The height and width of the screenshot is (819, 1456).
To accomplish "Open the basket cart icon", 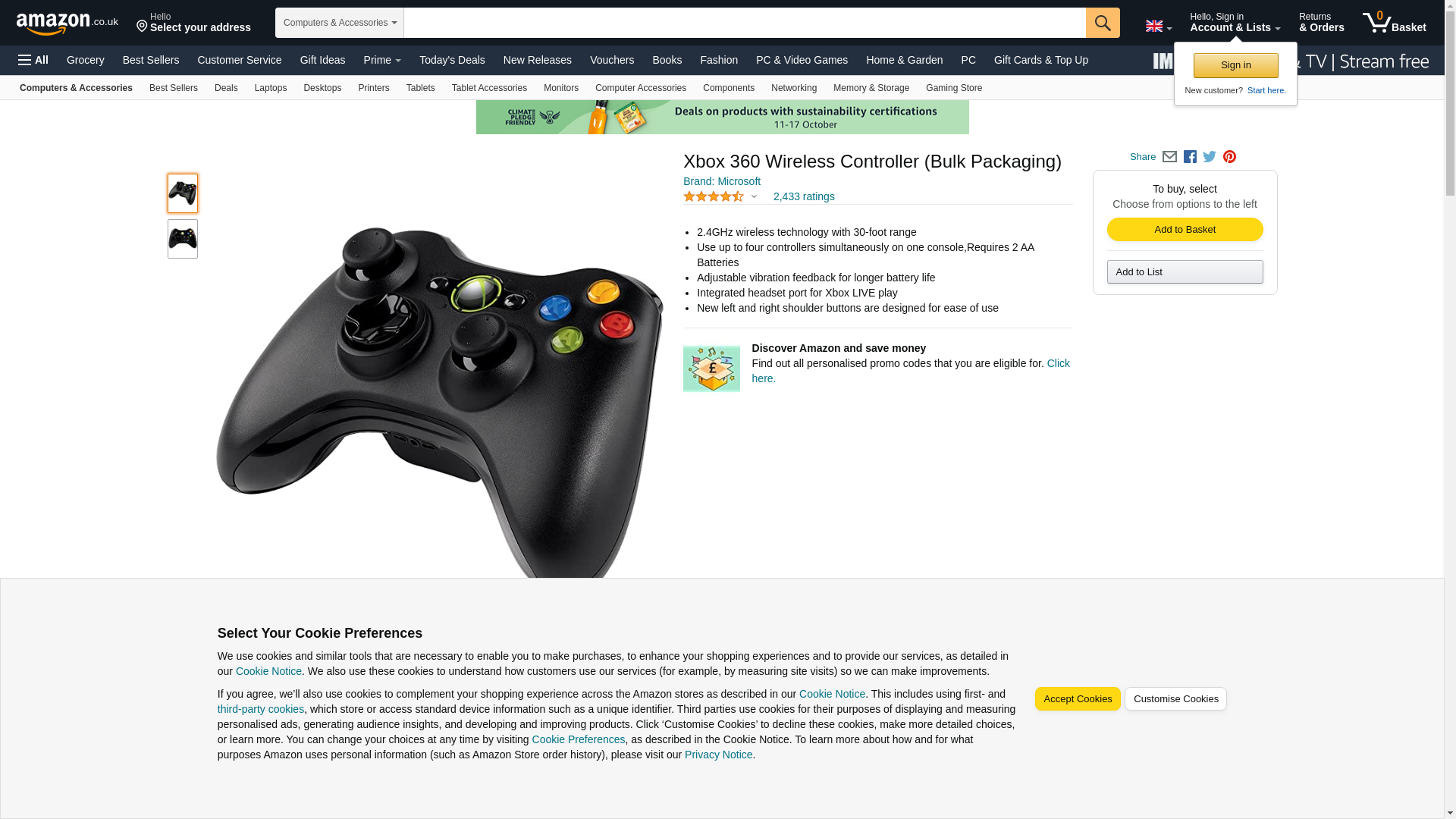I will 1394,23.
